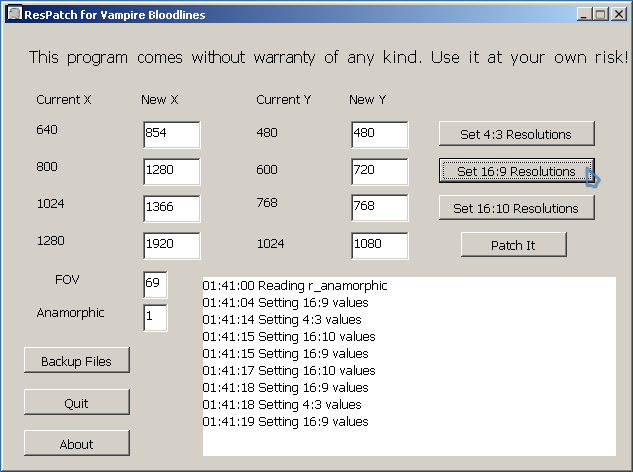
Task: Click log line 01:41:04 Setting 16:9 values
Action: 285,303
